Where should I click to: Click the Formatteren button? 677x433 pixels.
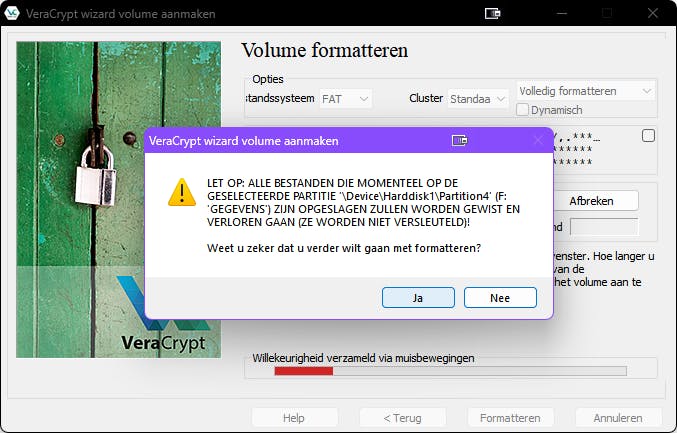(x=510, y=418)
